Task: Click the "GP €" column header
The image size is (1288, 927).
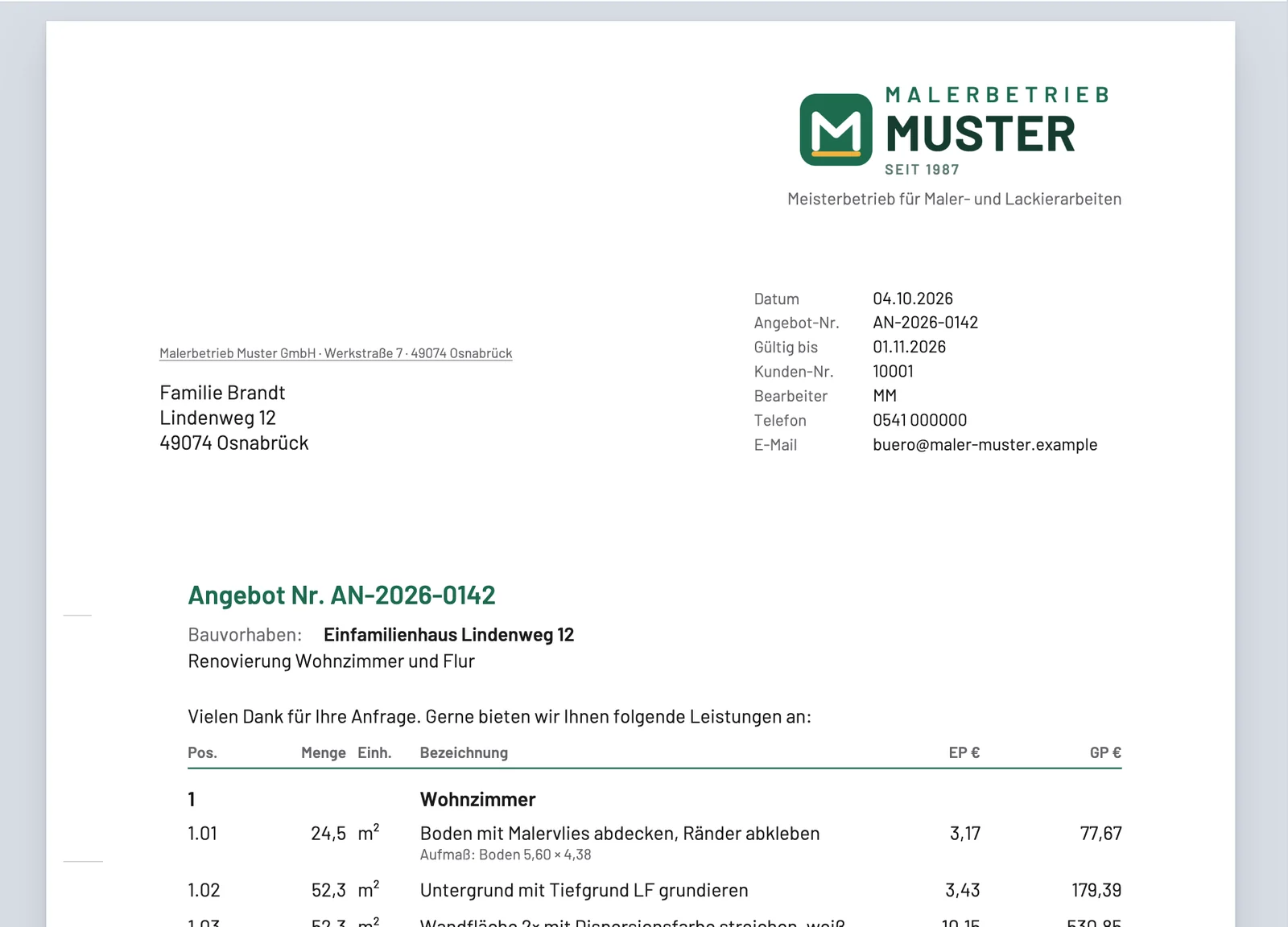Action: (x=1105, y=753)
